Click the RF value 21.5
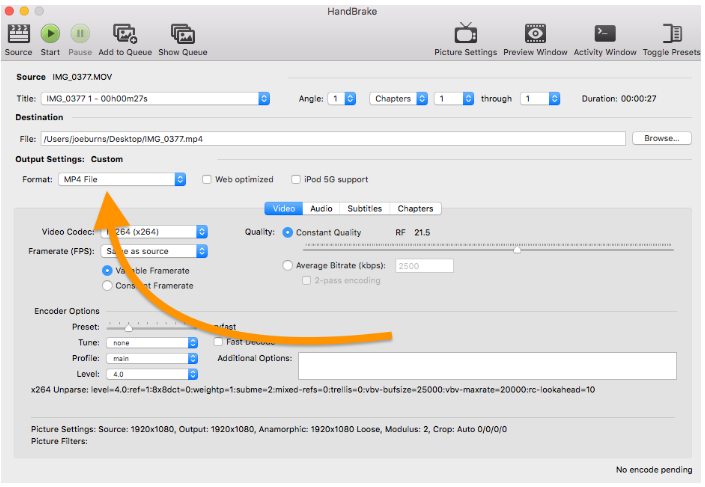 422,232
